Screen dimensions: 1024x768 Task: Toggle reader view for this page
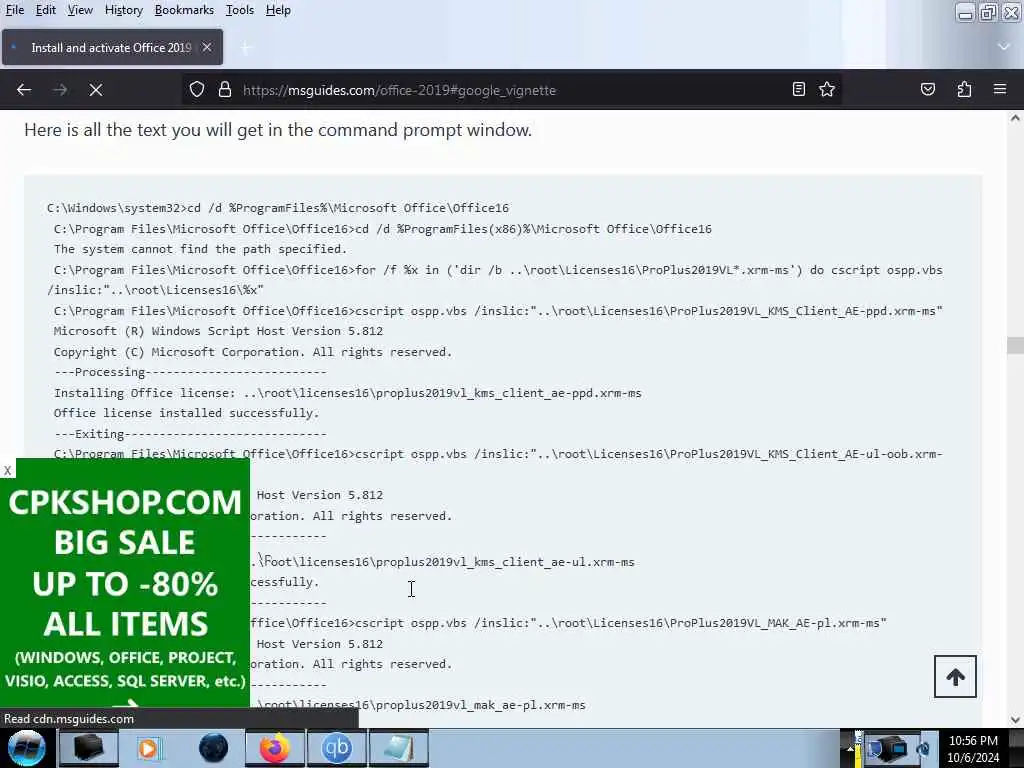(x=799, y=89)
